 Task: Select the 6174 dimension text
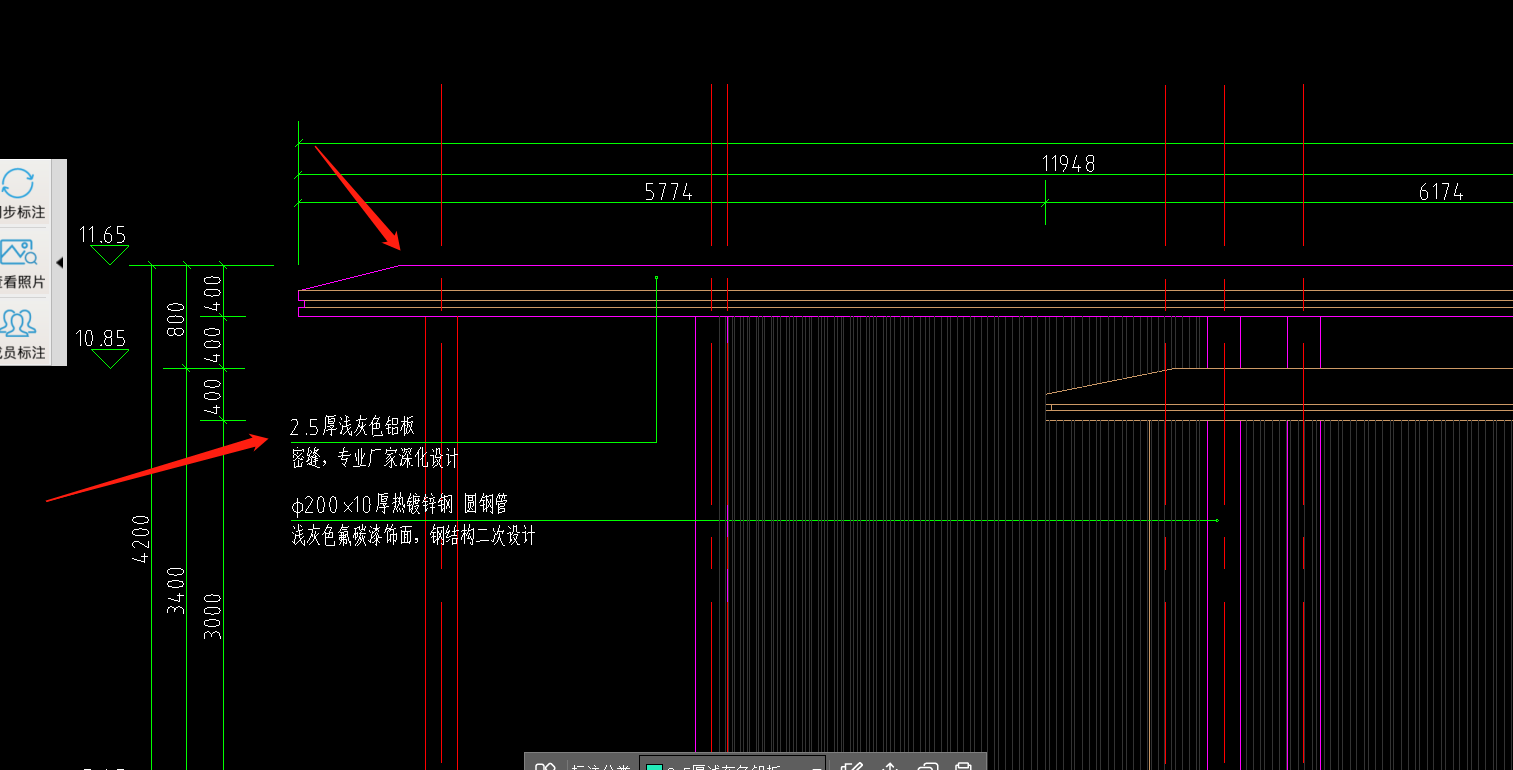click(x=1441, y=192)
